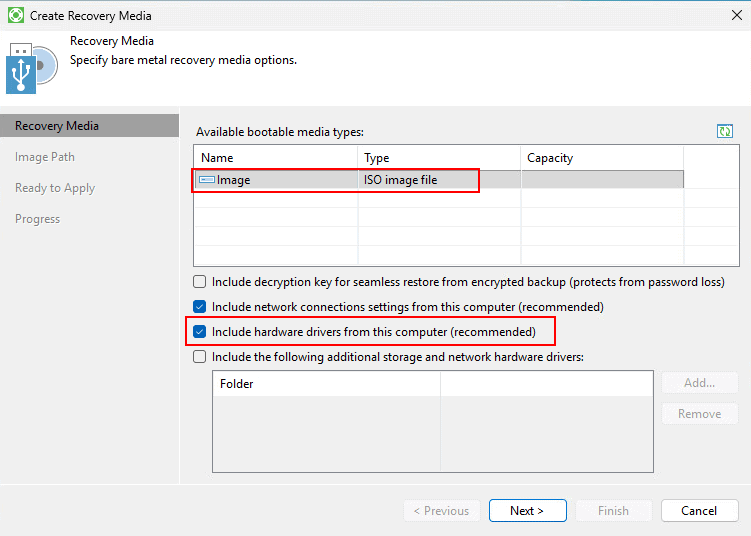751x536 pixels.
Task: Click the USB recovery media header icon
Action: tap(32, 69)
